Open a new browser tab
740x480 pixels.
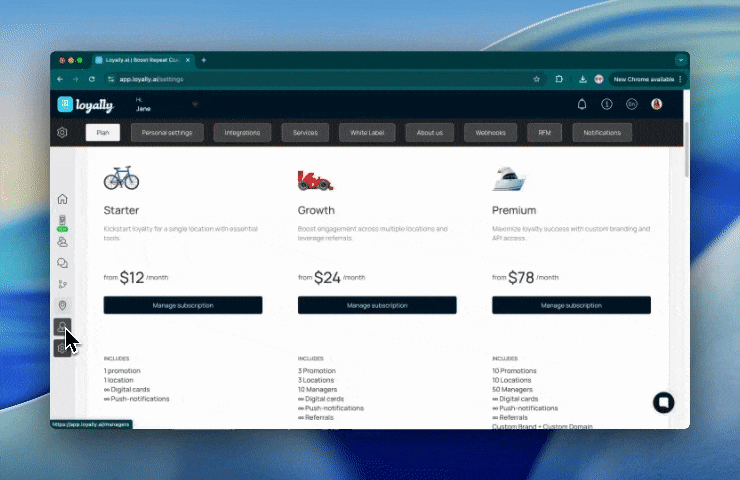[204, 60]
